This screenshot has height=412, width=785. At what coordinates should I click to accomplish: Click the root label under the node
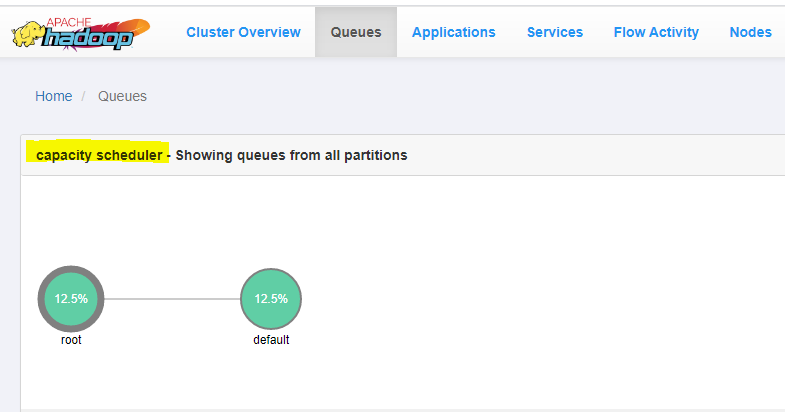[x=71, y=340]
